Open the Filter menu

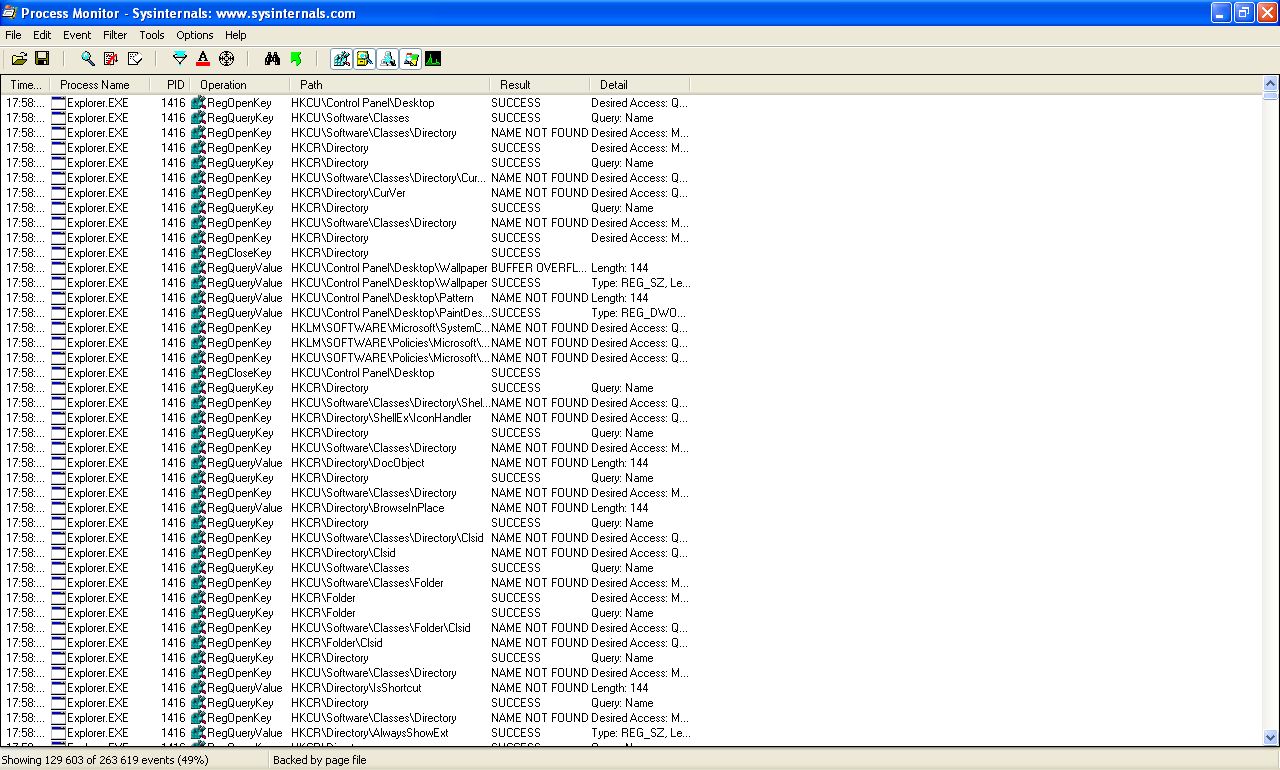click(115, 35)
